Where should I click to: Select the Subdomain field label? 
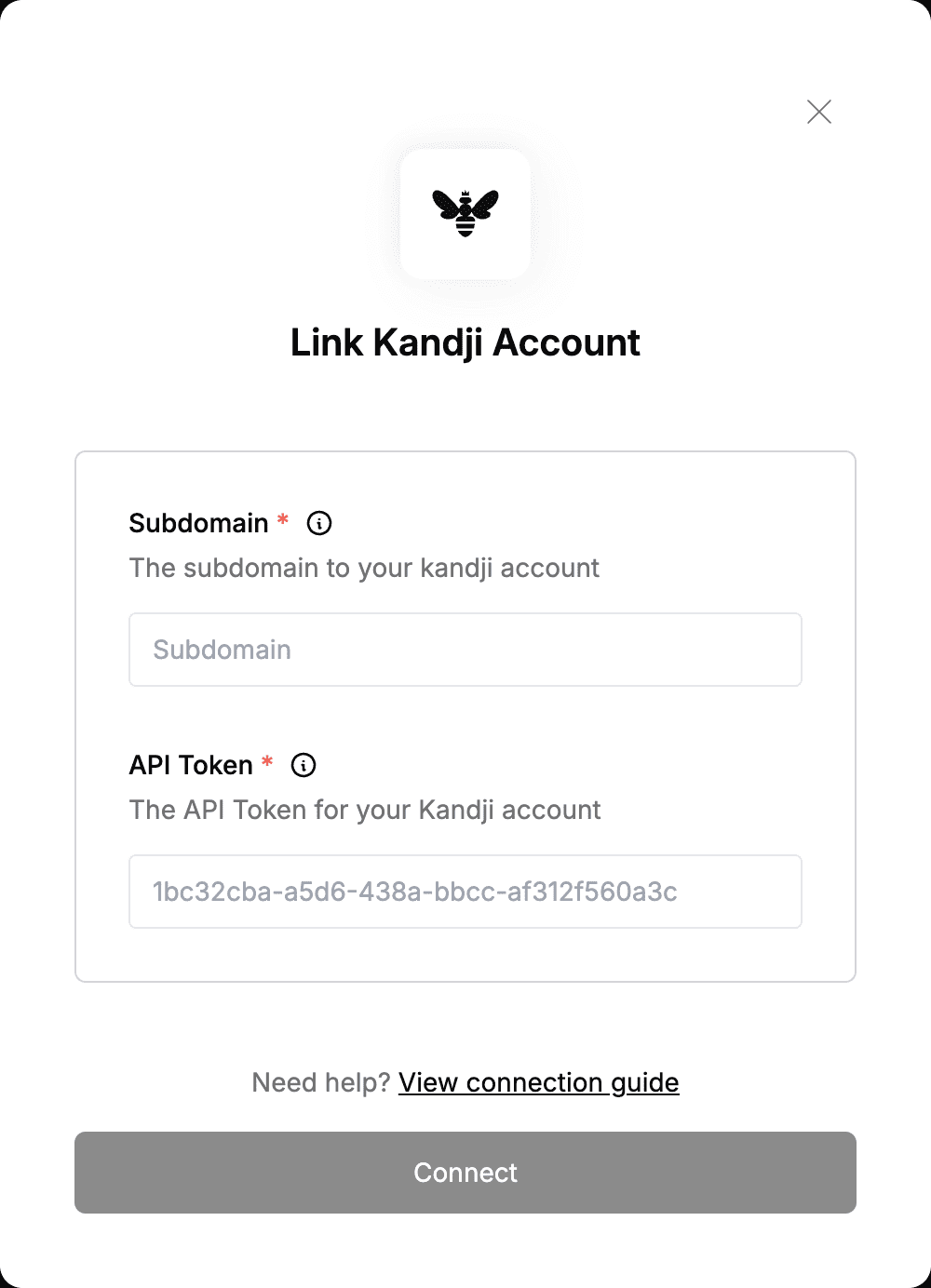tap(198, 523)
